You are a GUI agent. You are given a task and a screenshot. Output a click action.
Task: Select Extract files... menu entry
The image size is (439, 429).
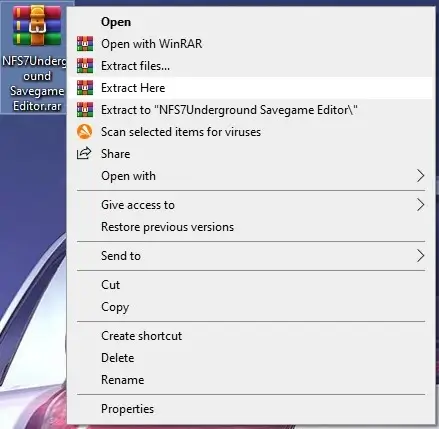tap(250, 66)
